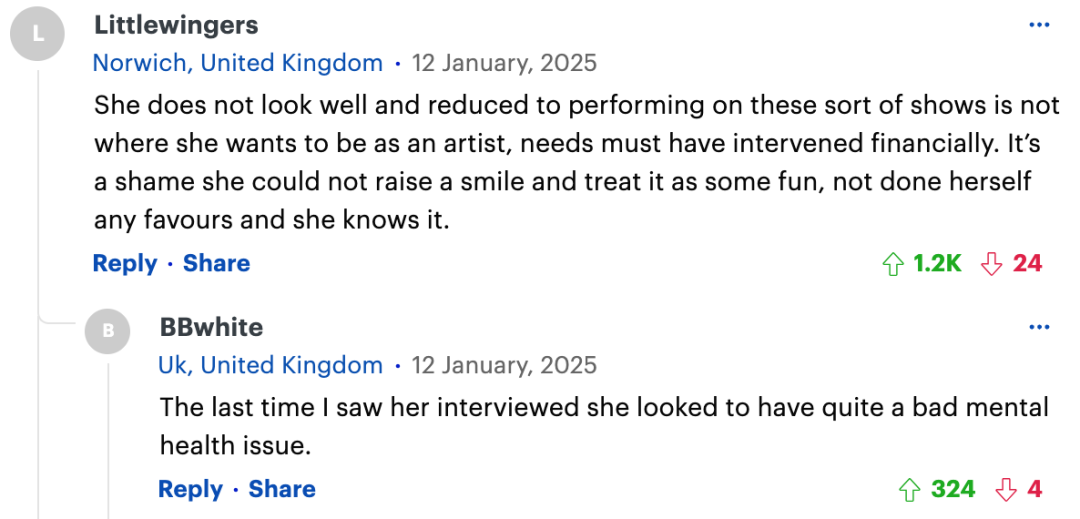
Task: Open the BBwhite username profile
Action: click(x=211, y=327)
